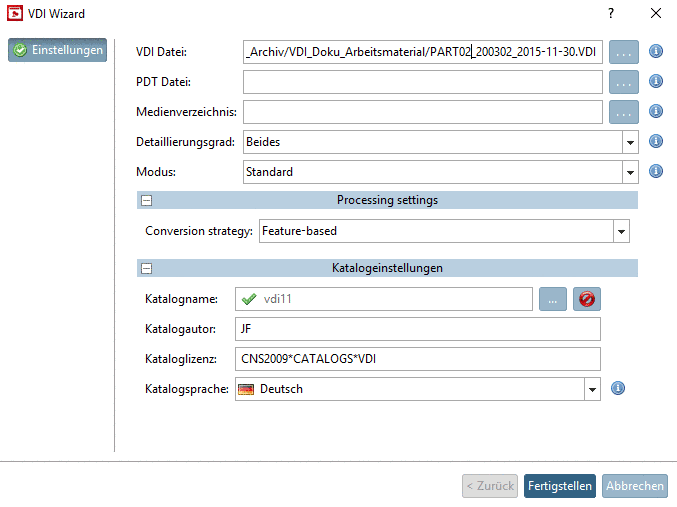The width and height of the screenshot is (677, 507).
Task: Click the green check icon in Katalogname field
Action: (x=249, y=299)
